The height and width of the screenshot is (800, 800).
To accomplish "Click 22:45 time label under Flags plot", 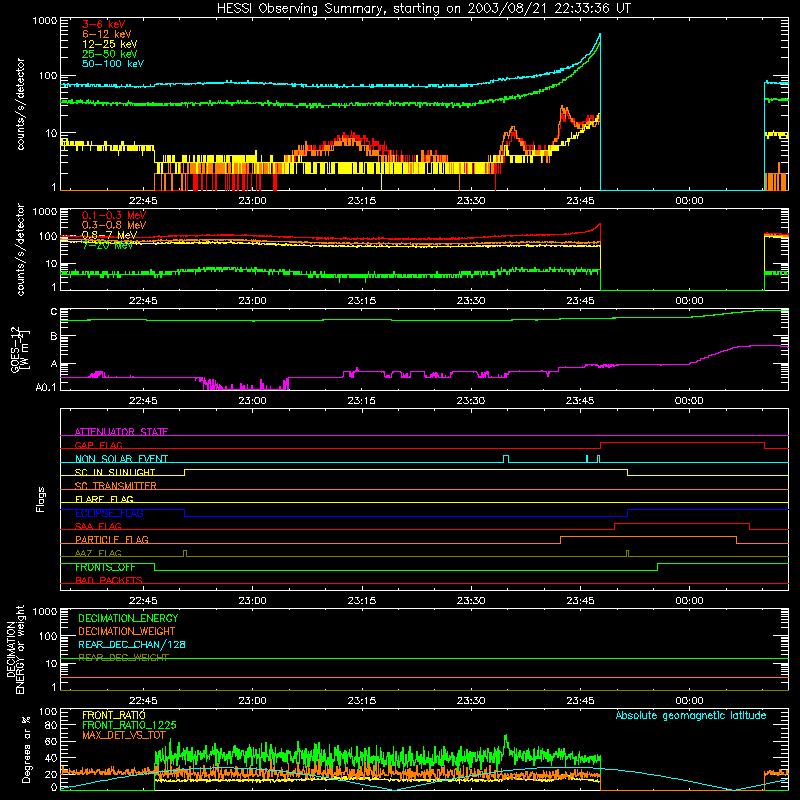I will pos(143,601).
